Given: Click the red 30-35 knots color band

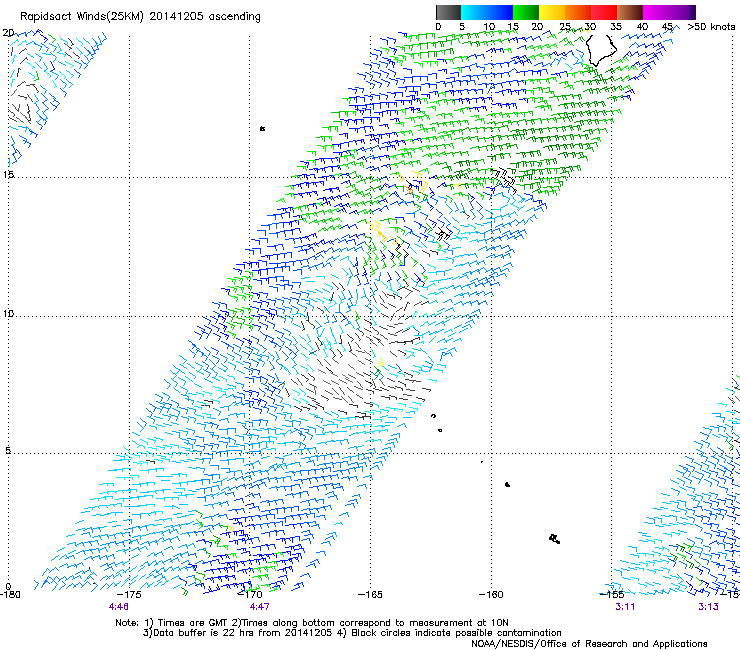Looking at the screenshot, I should pos(604,12).
